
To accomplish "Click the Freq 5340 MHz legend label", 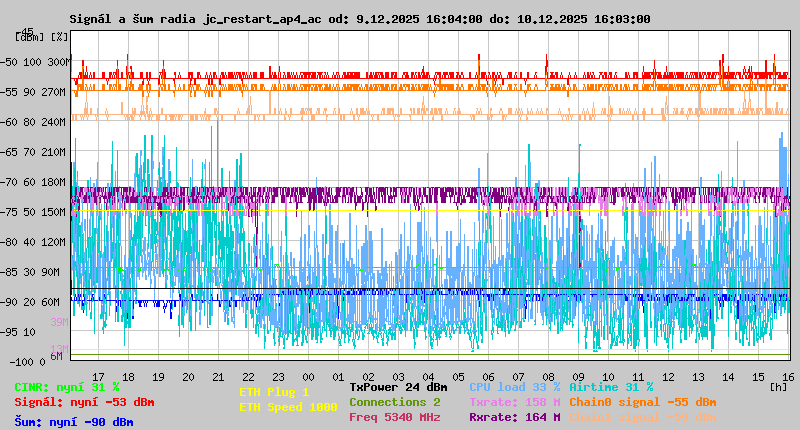I will pyautogui.click(x=394, y=417).
